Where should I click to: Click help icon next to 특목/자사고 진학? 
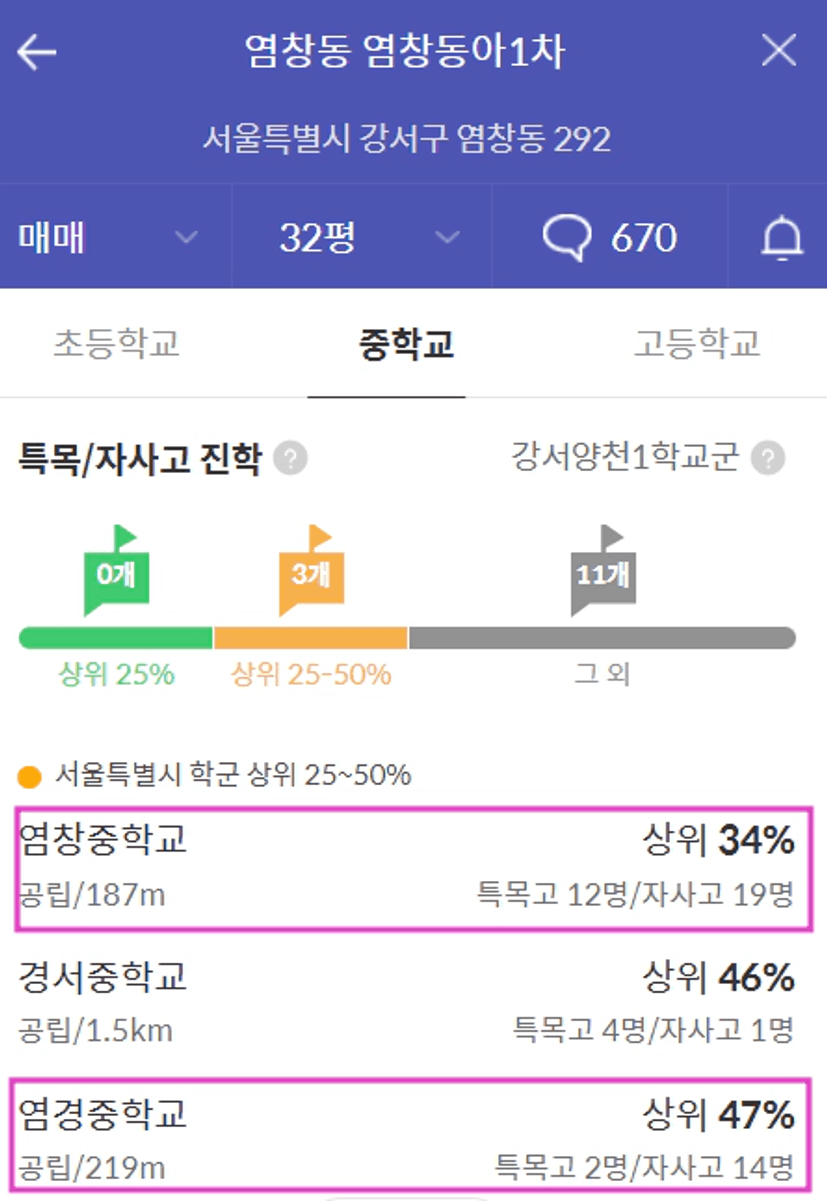(290, 460)
